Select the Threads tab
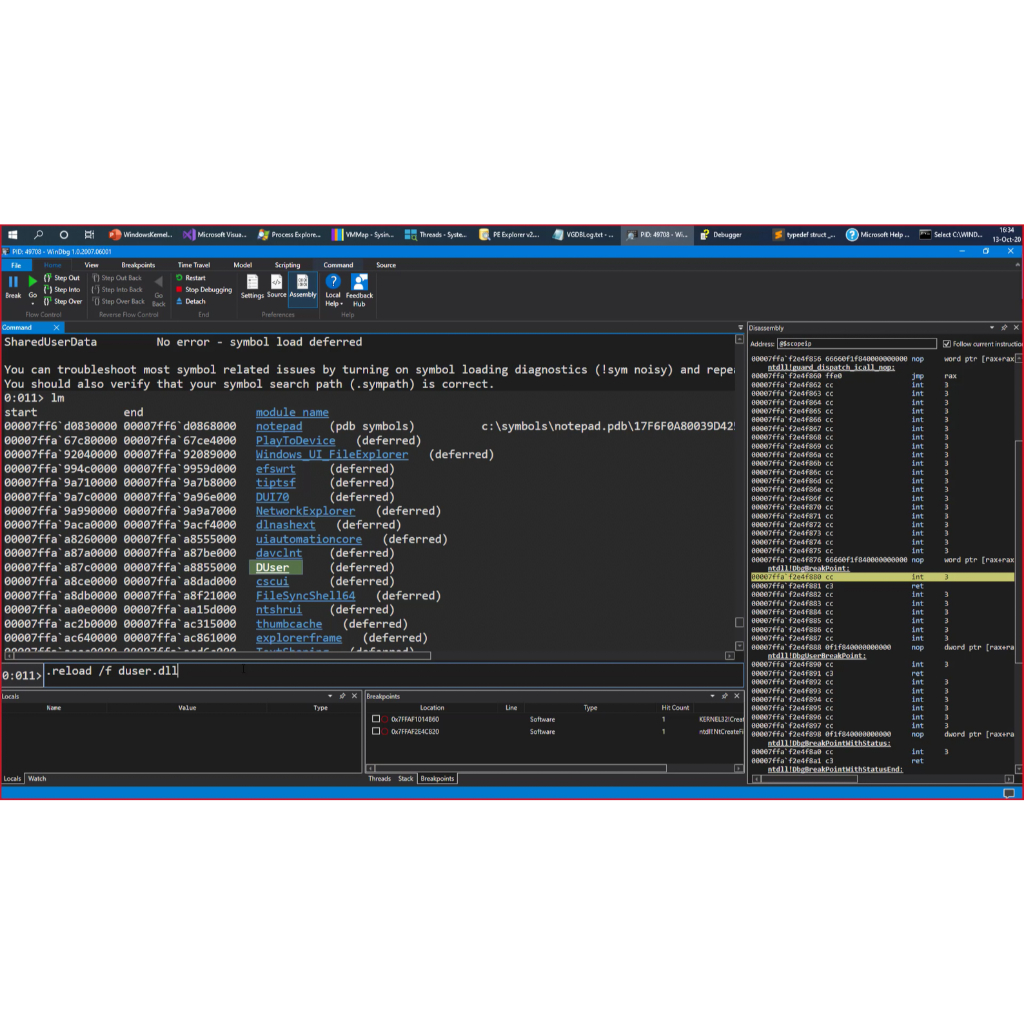This screenshot has width=1024, height=1024. coord(379,778)
